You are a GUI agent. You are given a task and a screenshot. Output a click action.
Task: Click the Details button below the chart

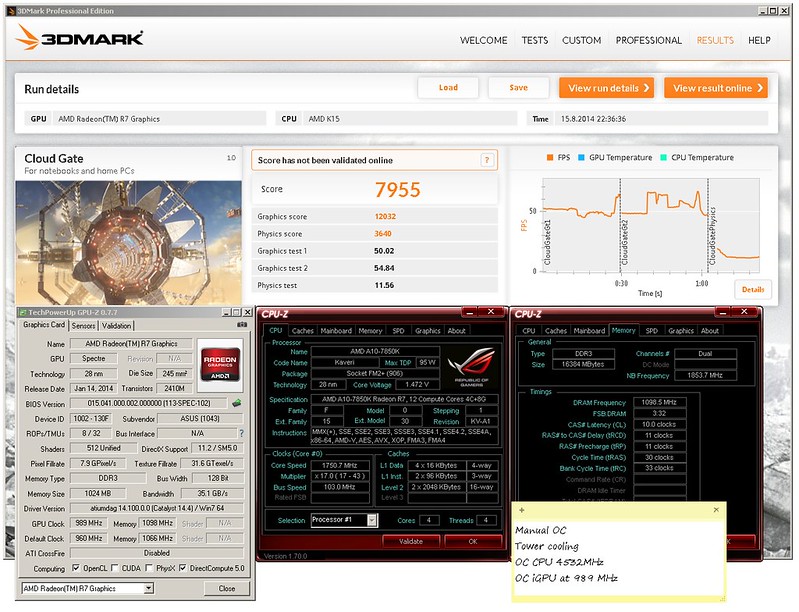753,289
